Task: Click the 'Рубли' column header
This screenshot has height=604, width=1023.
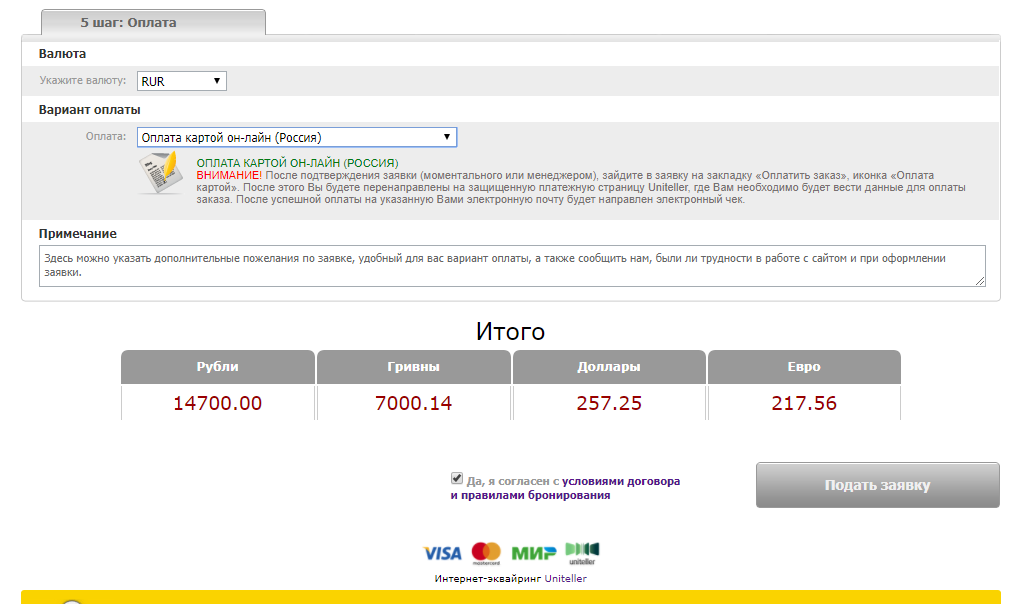Action: (218, 367)
